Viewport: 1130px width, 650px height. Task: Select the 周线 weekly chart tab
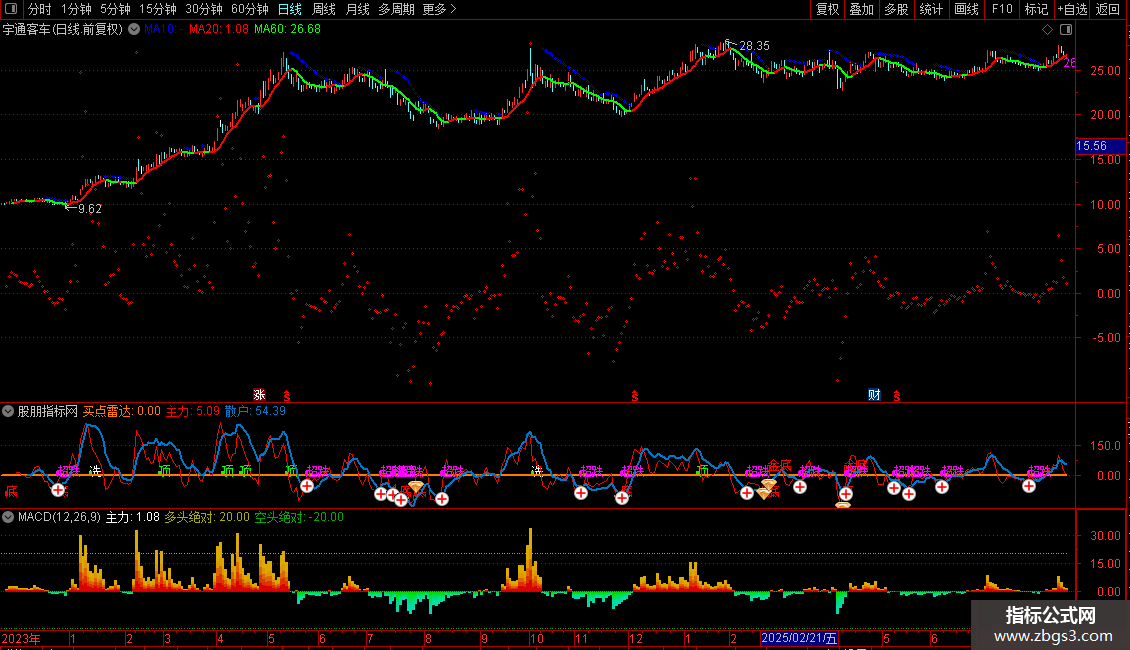(x=324, y=9)
